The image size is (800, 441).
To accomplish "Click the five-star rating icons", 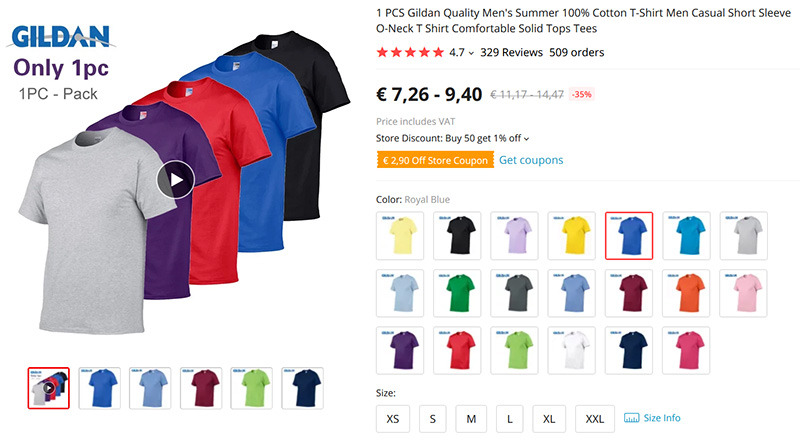I will pyautogui.click(x=410, y=52).
